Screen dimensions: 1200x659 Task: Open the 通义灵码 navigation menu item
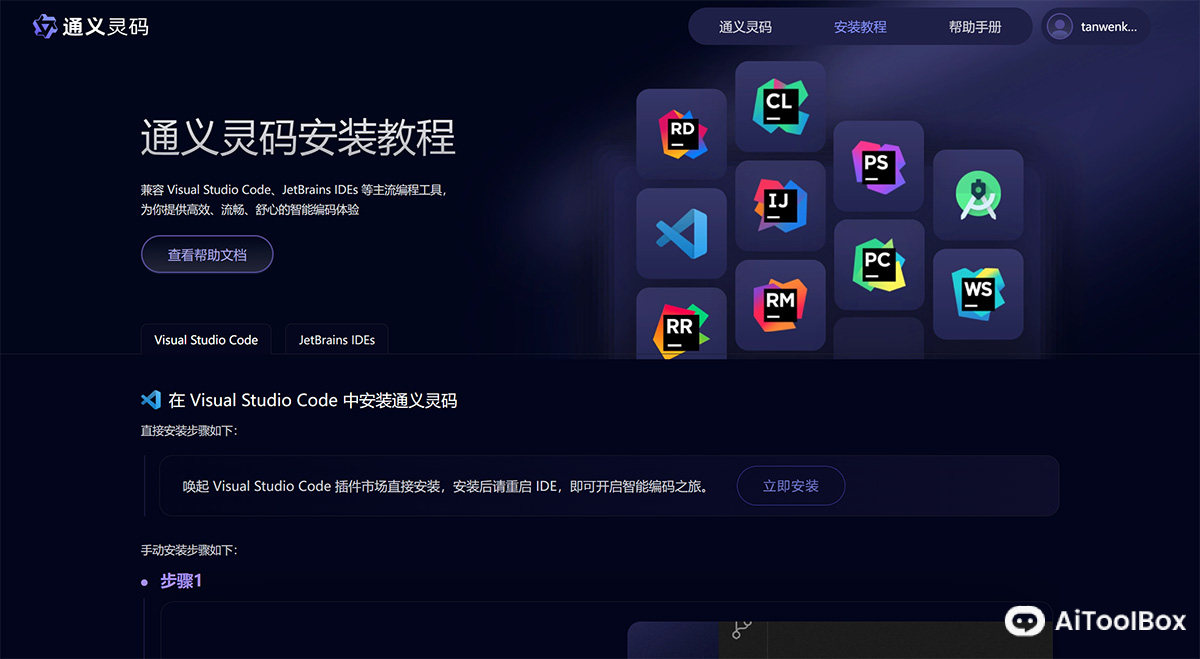745,27
